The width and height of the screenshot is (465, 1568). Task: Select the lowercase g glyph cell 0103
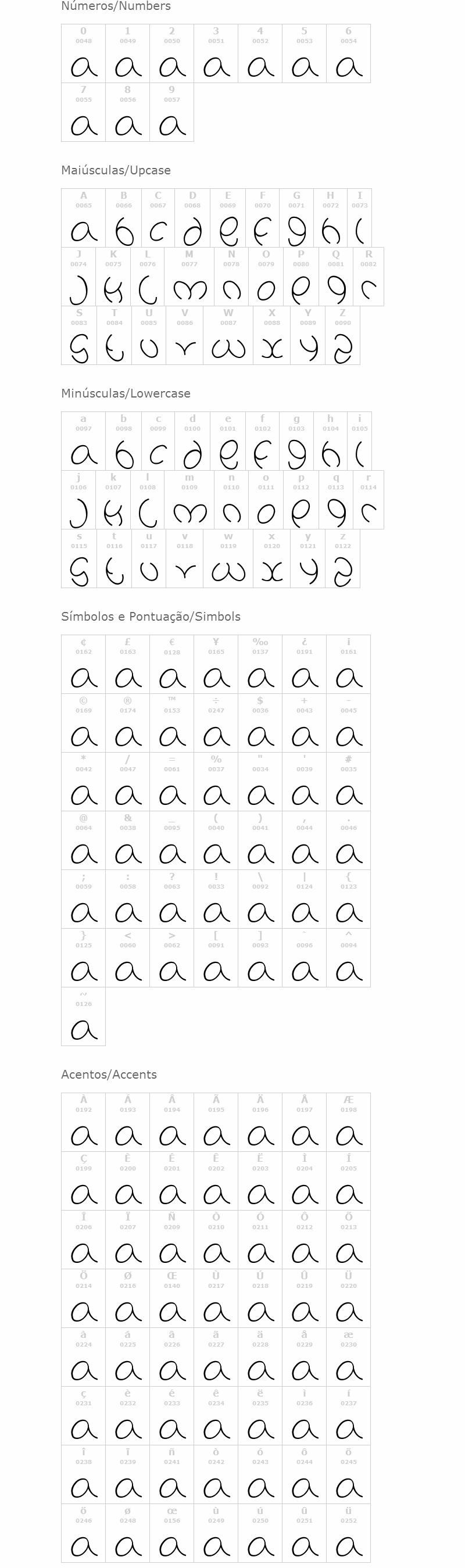coord(296,441)
